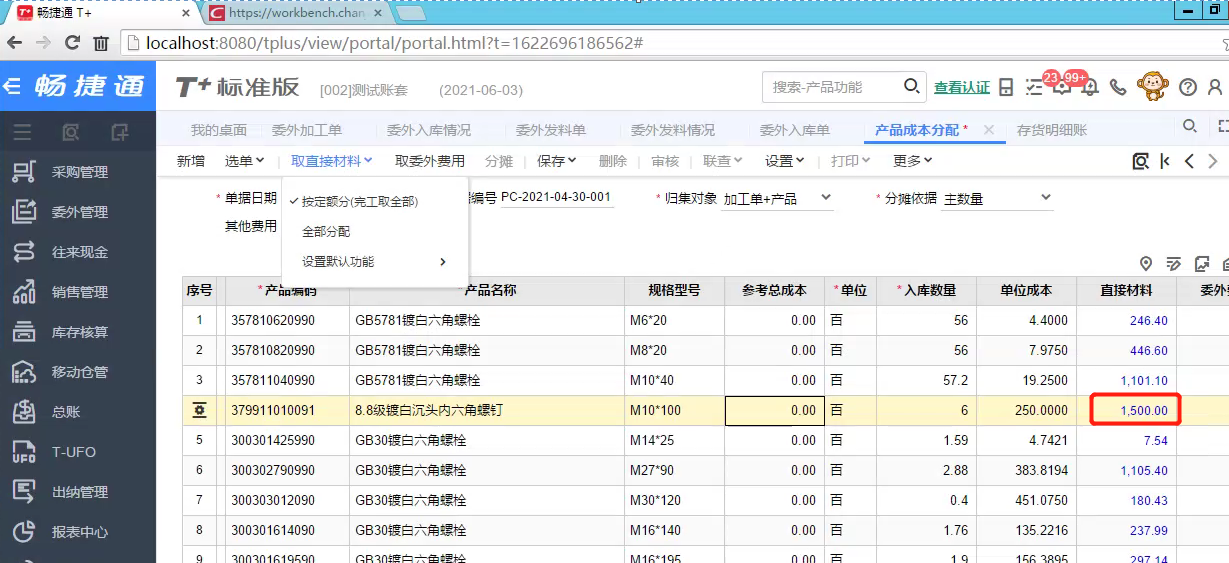Image resolution: width=1229 pixels, height=563 pixels.
Task: Close the 产品成本分配 tab
Action: (989, 130)
